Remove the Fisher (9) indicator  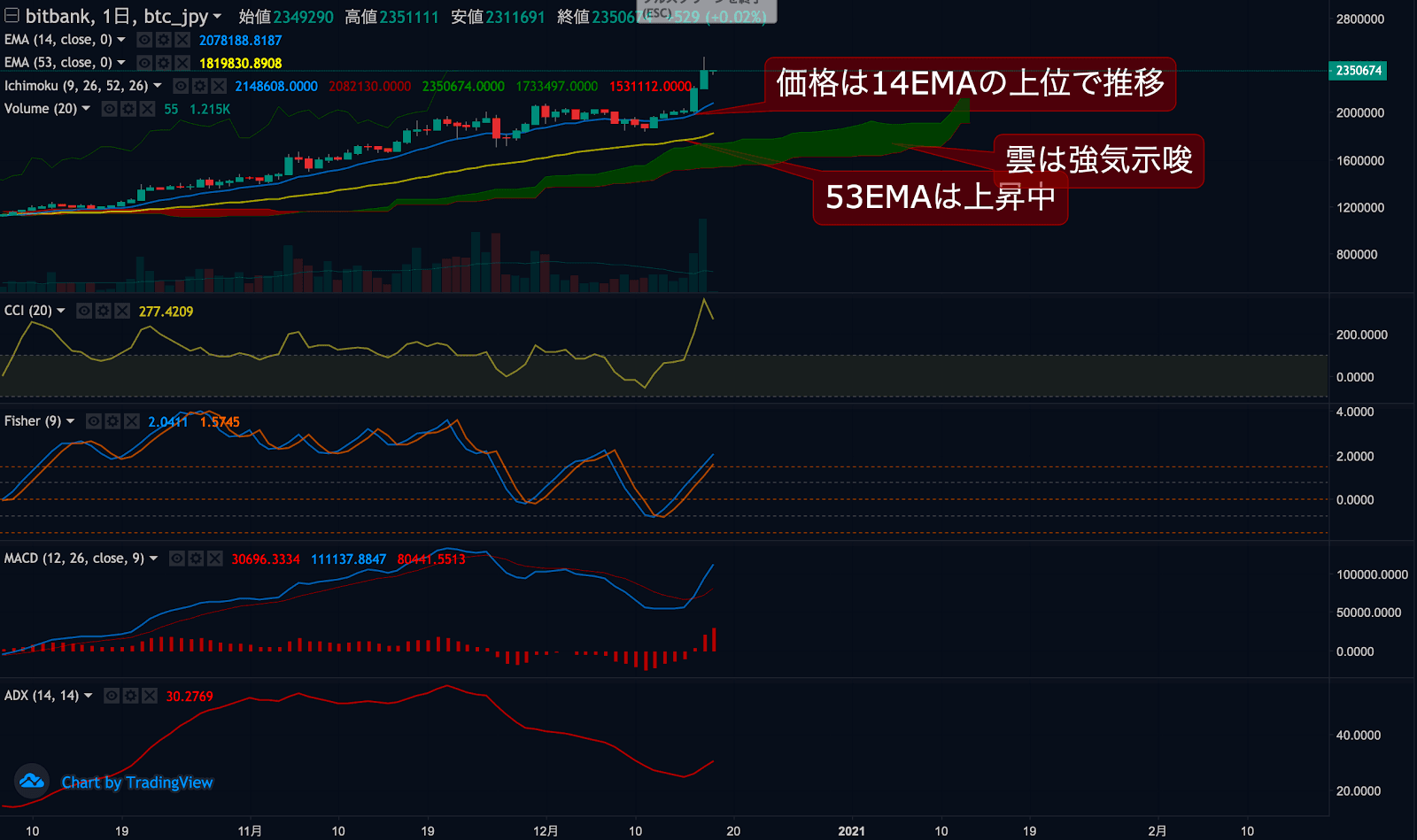132,421
